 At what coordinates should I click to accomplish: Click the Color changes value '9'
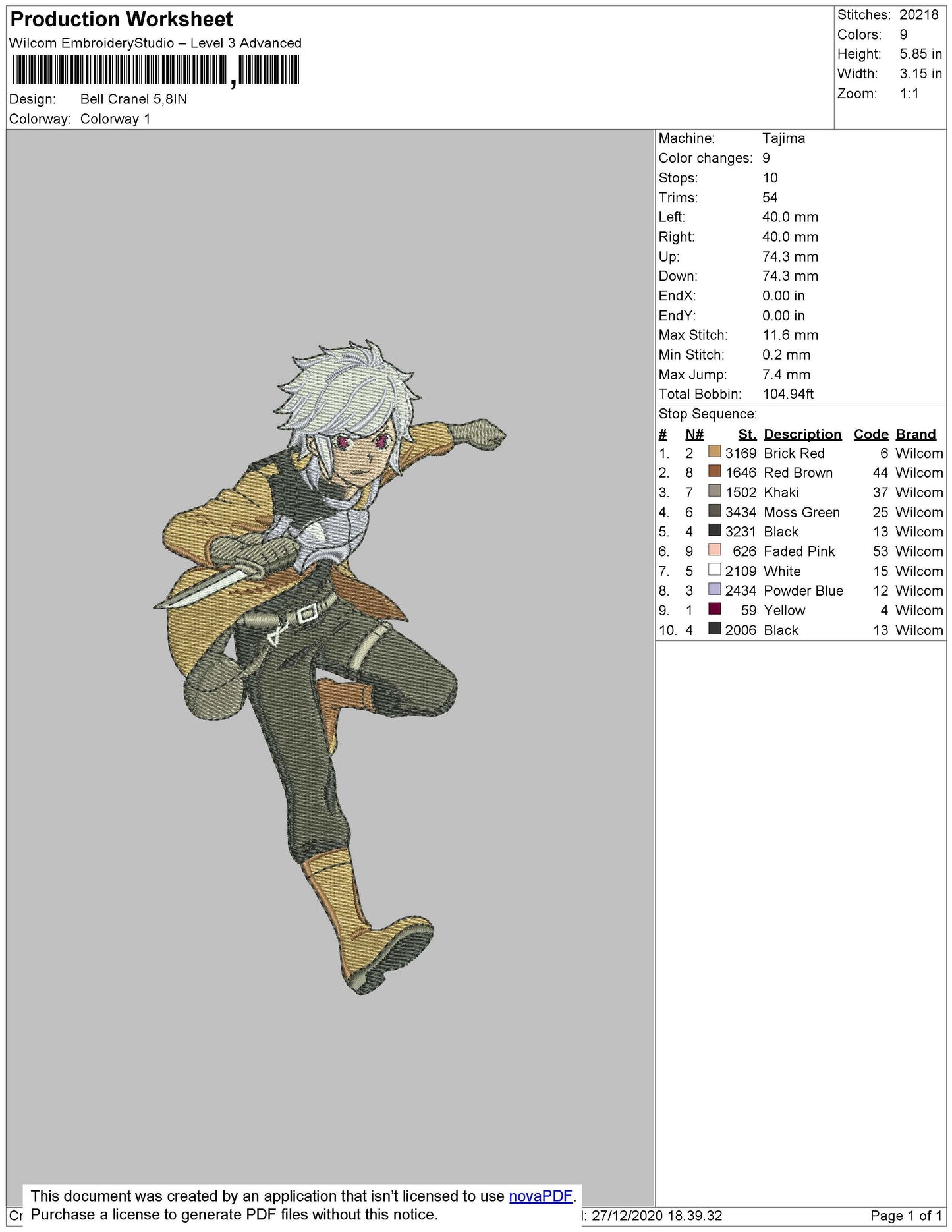coord(766,158)
